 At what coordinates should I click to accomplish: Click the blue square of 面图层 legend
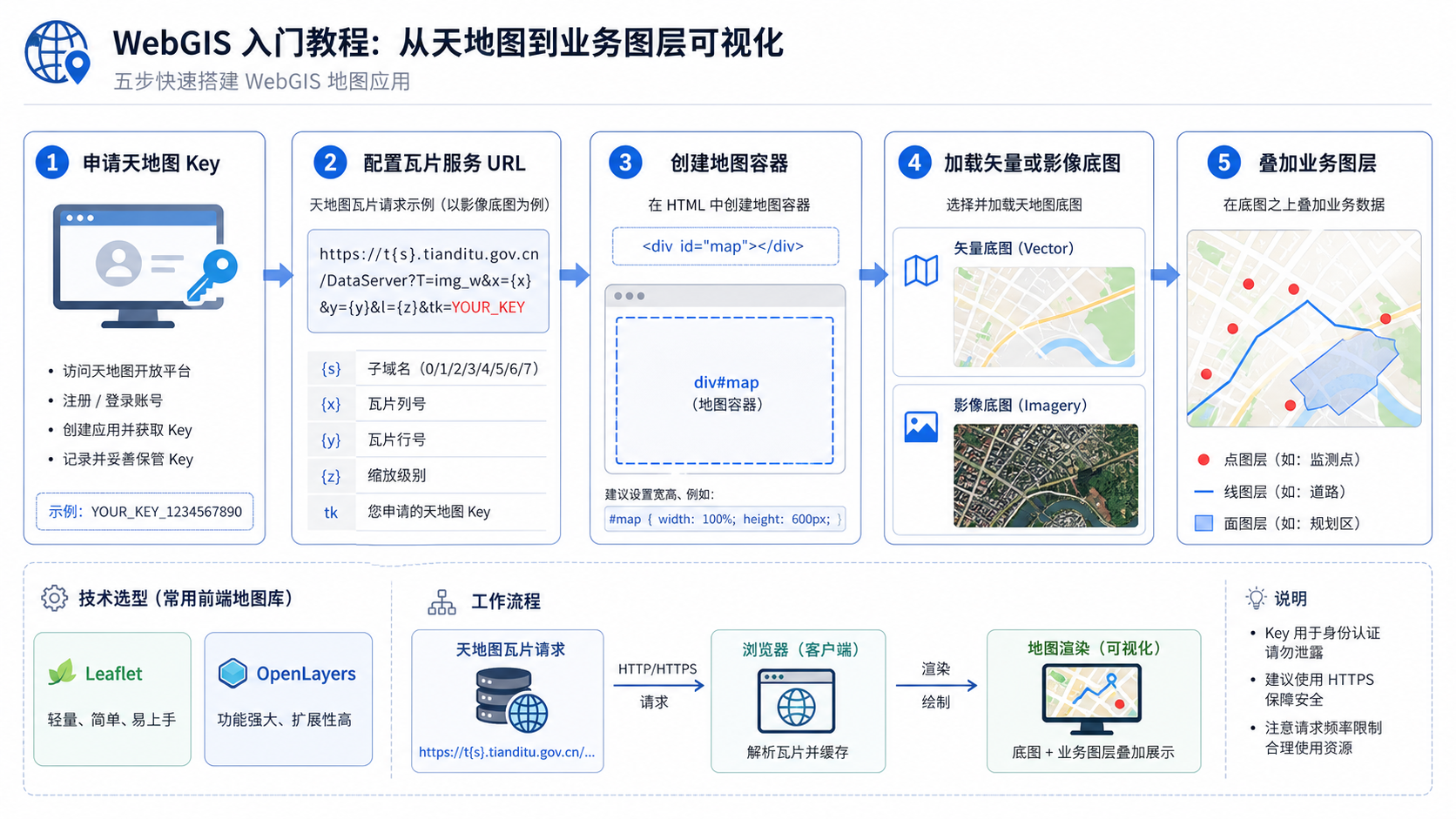[x=1203, y=524]
